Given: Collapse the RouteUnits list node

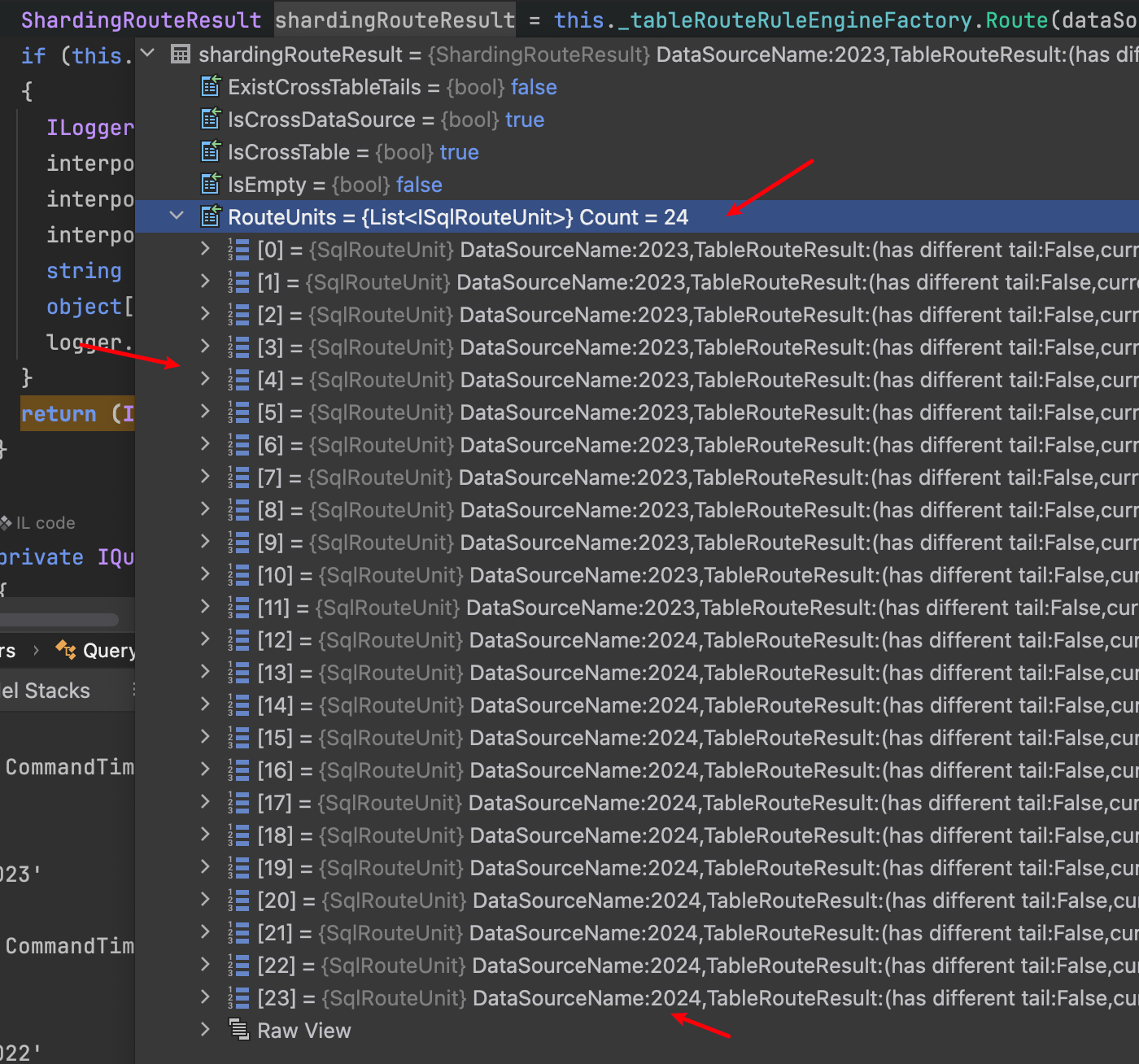Looking at the screenshot, I should point(177,216).
